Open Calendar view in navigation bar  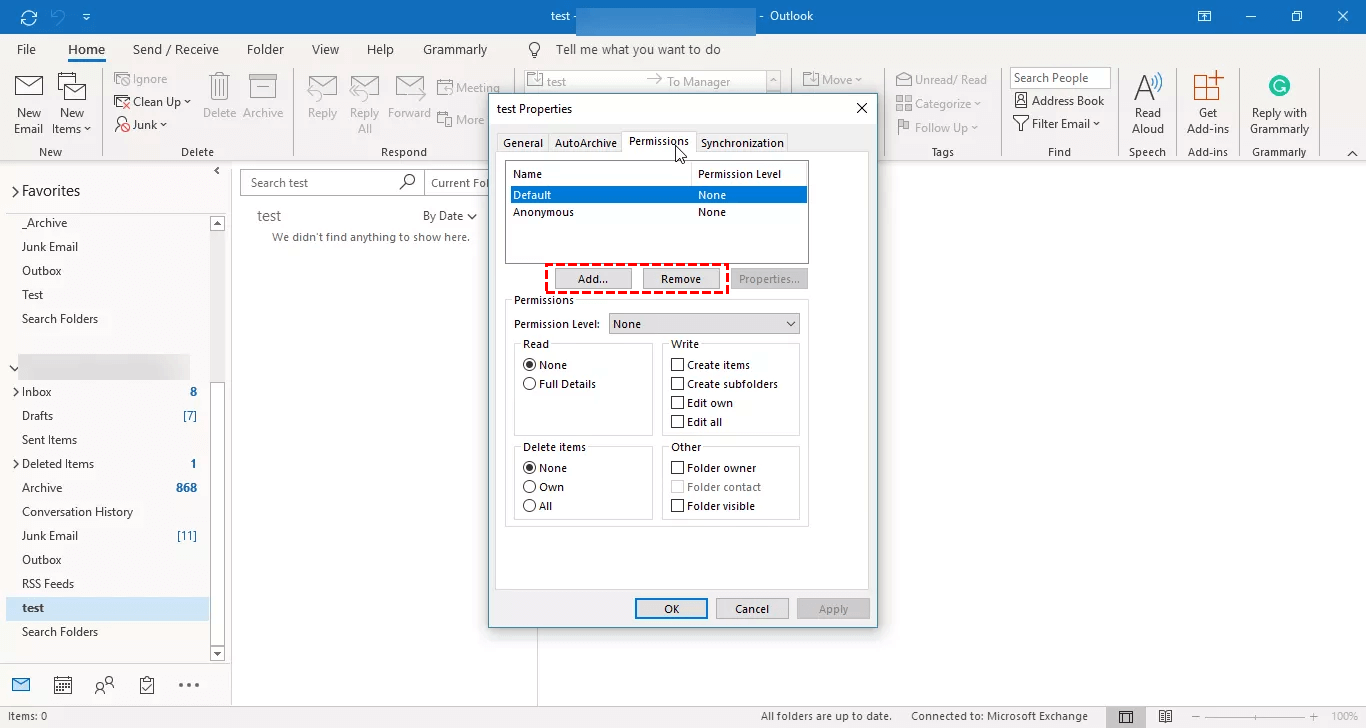(x=63, y=685)
